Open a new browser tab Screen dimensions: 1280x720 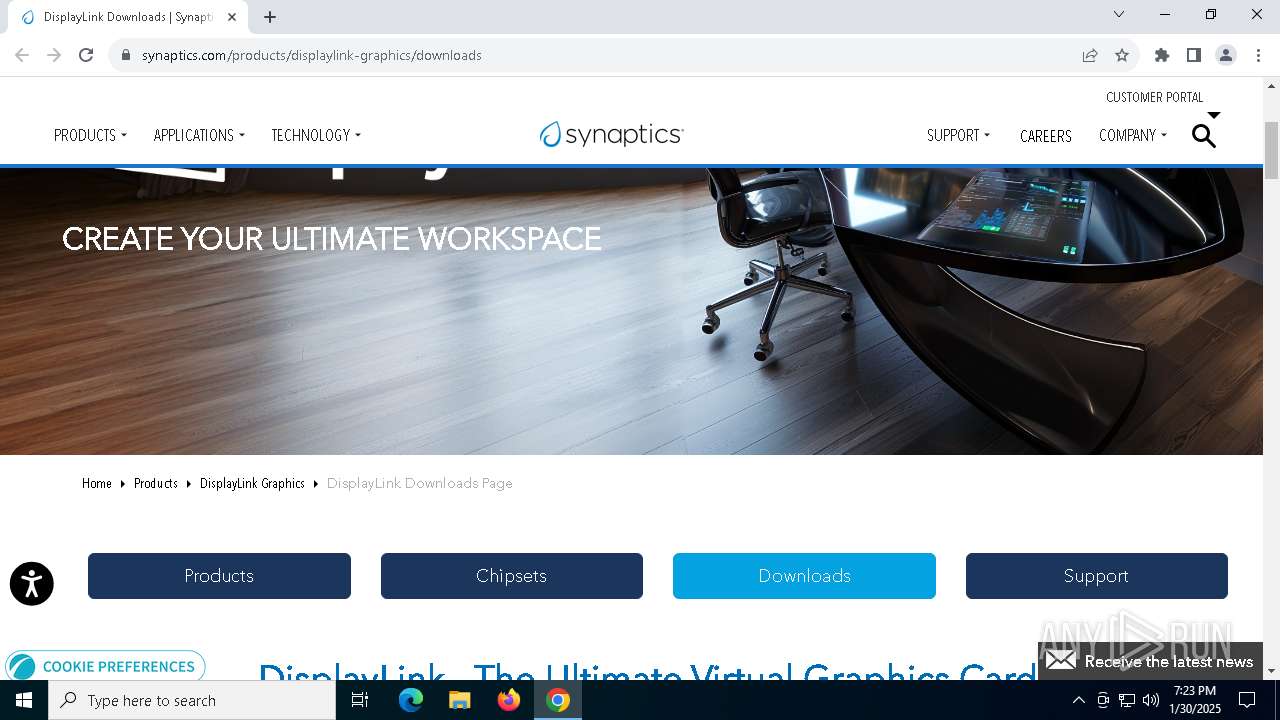270,17
